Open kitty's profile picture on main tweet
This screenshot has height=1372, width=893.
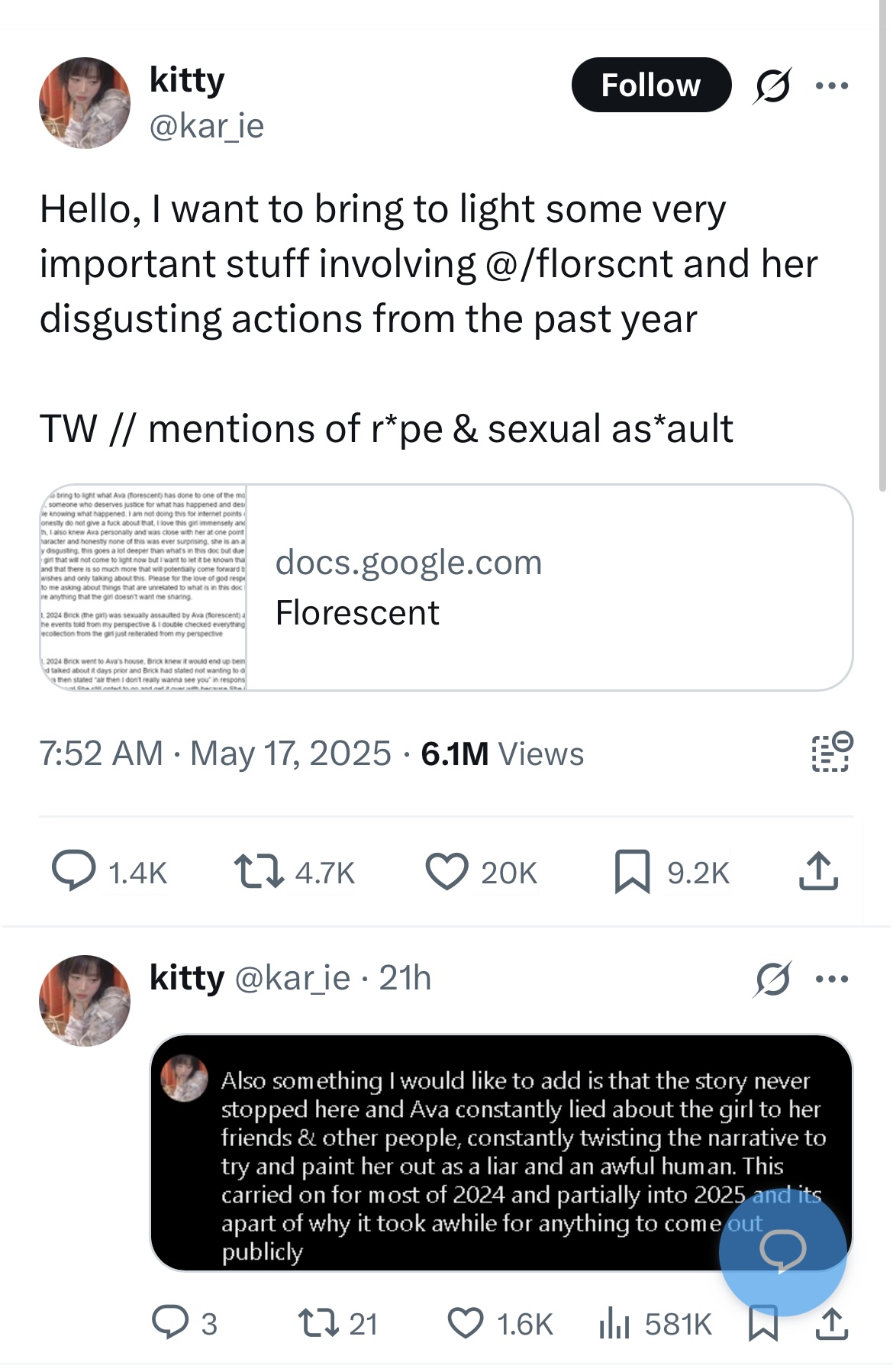pyautogui.click(x=85, y=102)
